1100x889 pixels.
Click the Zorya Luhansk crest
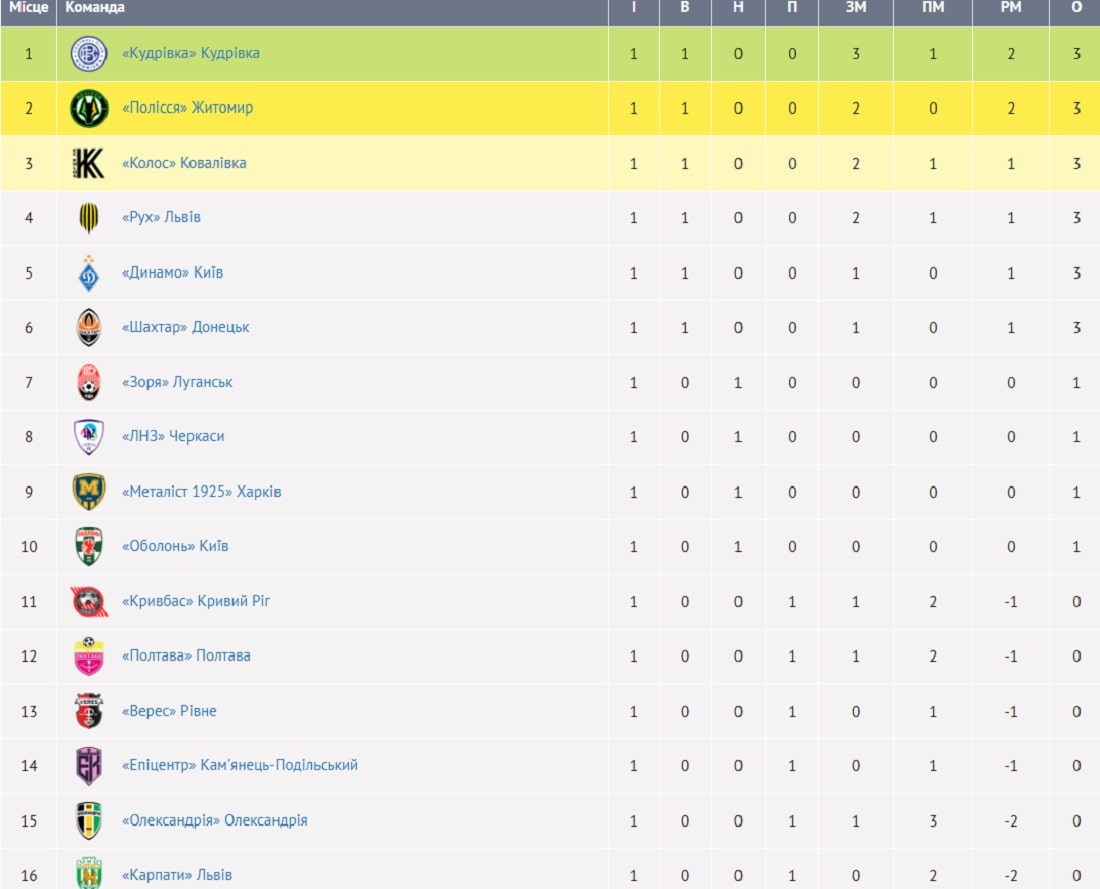coord(89,382)
